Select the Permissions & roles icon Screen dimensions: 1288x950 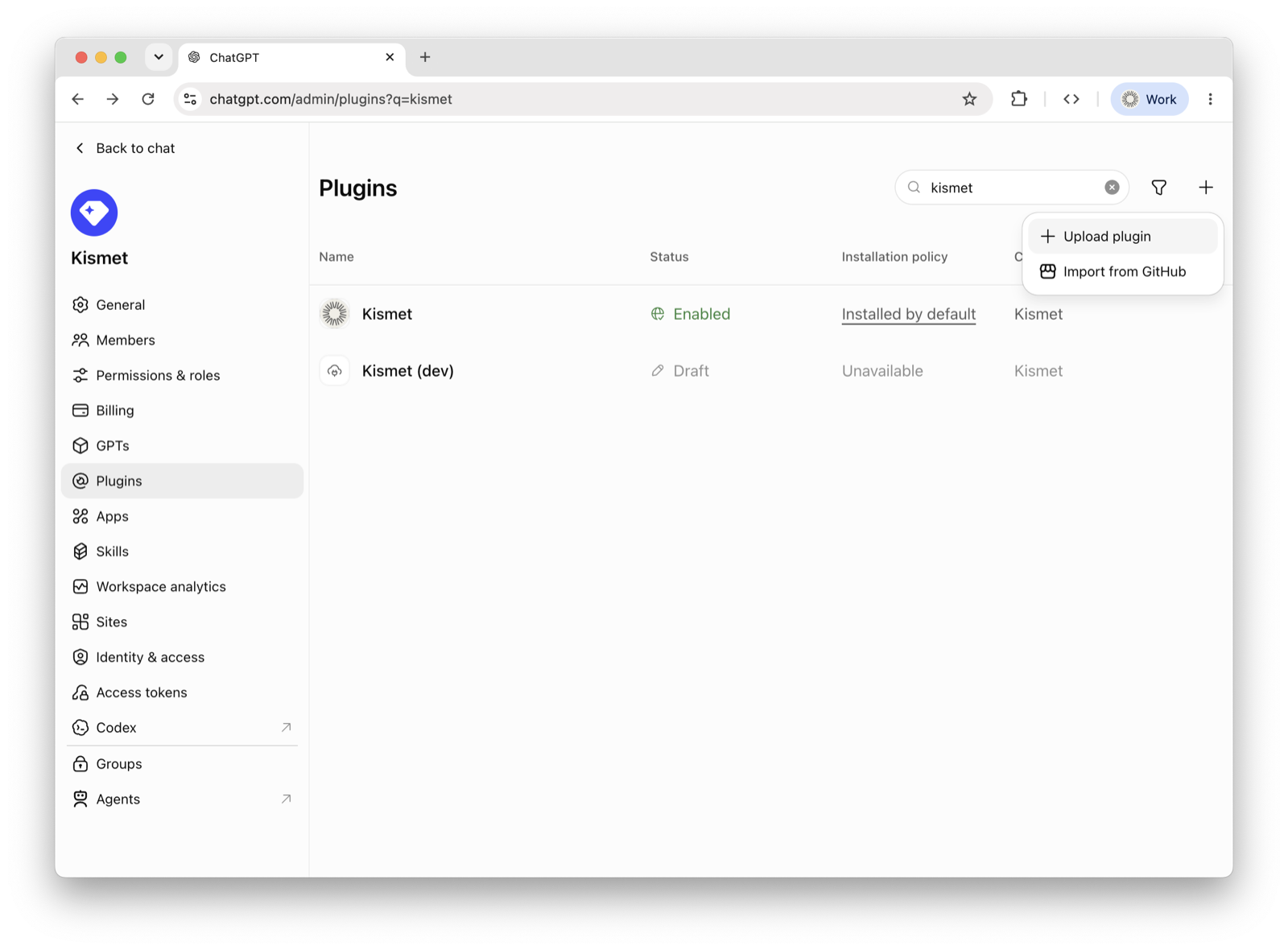click(80, 375)
